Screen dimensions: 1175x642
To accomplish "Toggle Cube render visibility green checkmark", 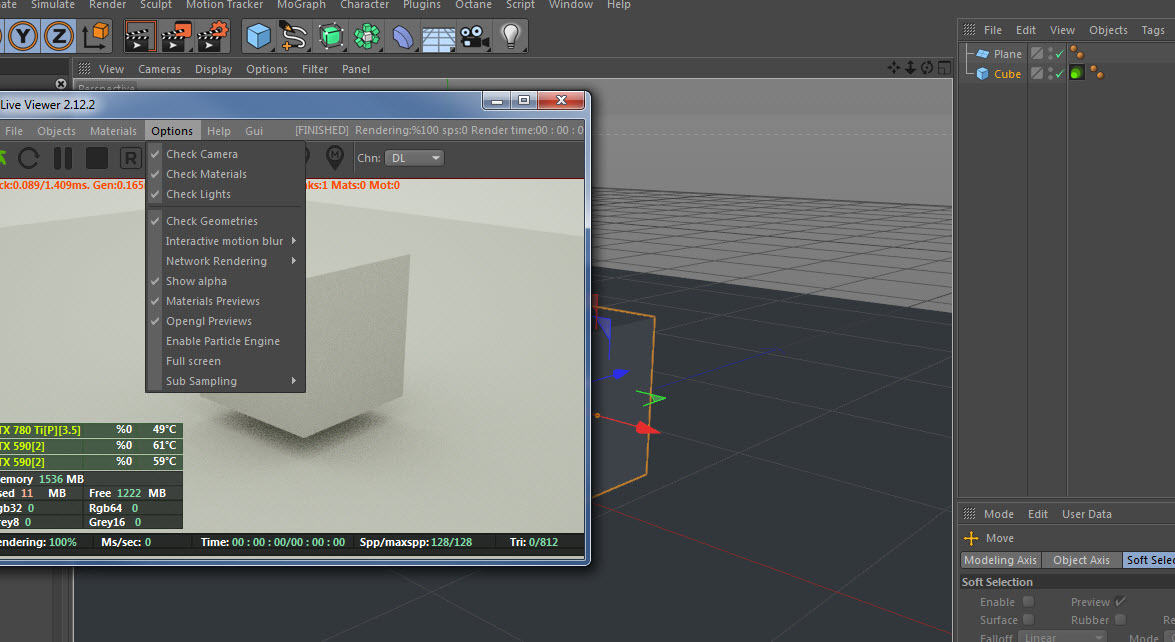I will (x=1060, y=73).
